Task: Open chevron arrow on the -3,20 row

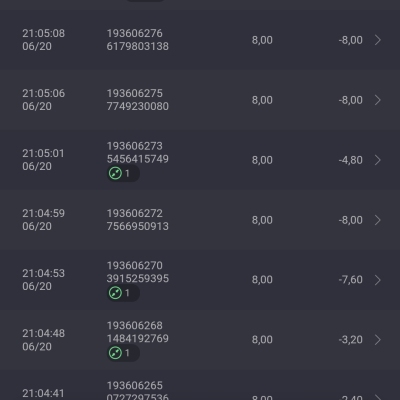Action: [x=378, y=340]
